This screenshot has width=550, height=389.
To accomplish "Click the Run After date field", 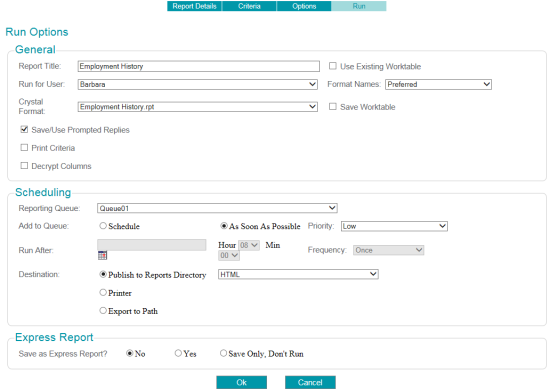I will tap(152, 245).
